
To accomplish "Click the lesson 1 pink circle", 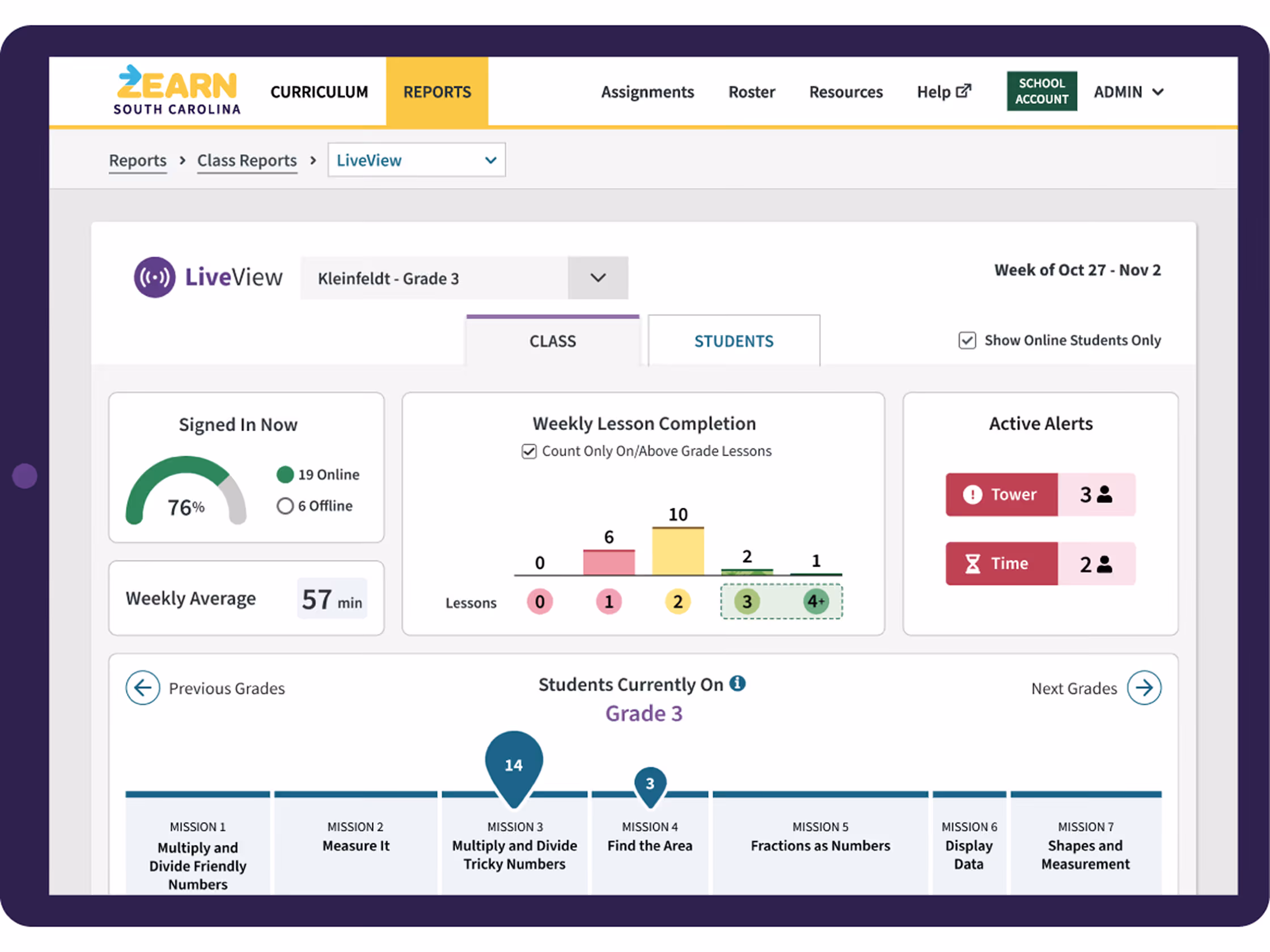I will click(x=608, y=601).
